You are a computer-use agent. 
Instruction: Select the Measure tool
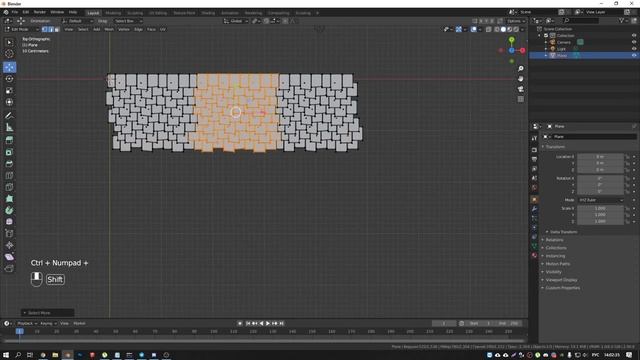click(9, 128)
